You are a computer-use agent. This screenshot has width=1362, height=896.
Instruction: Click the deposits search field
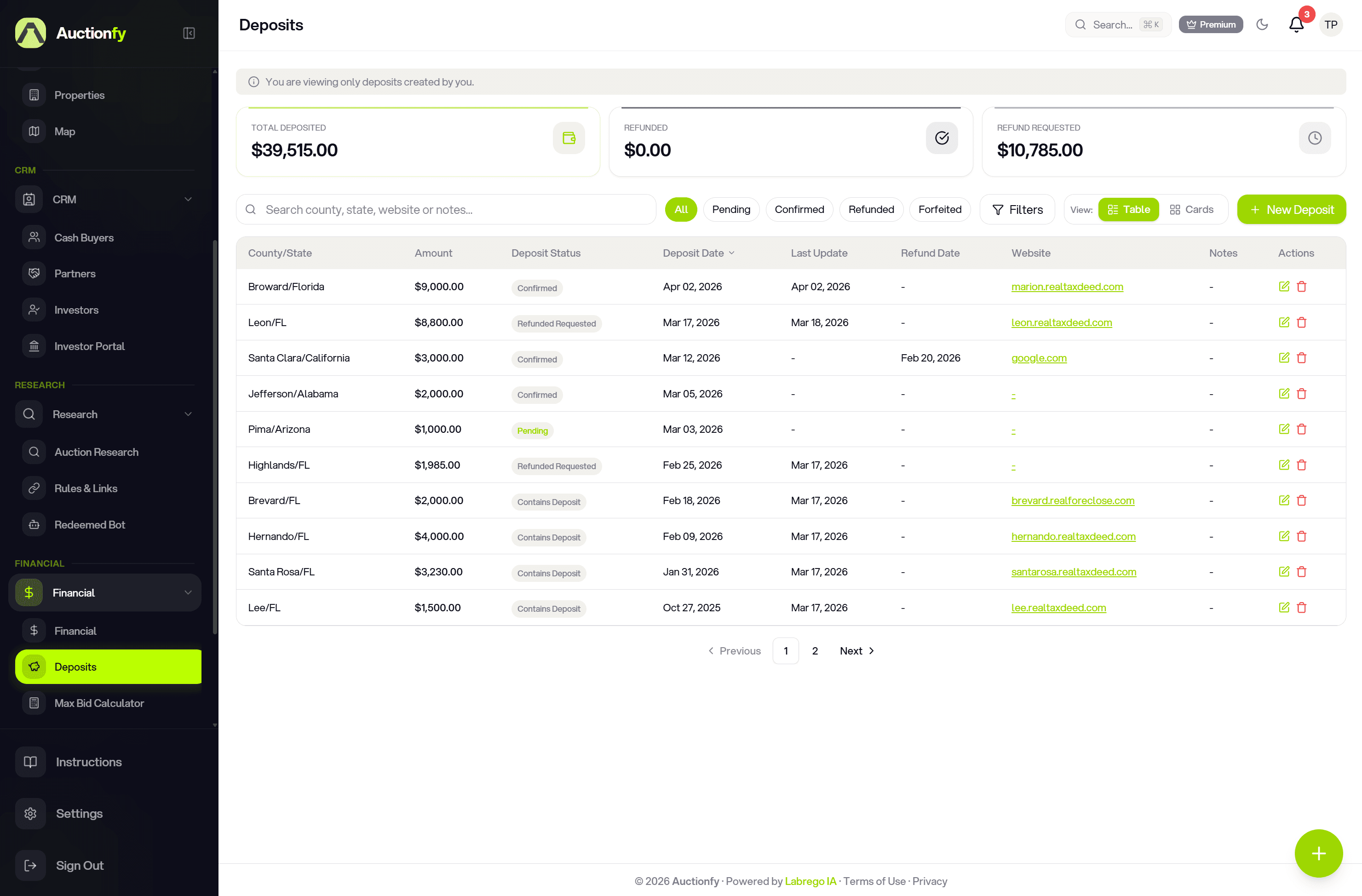pos(446,209)
